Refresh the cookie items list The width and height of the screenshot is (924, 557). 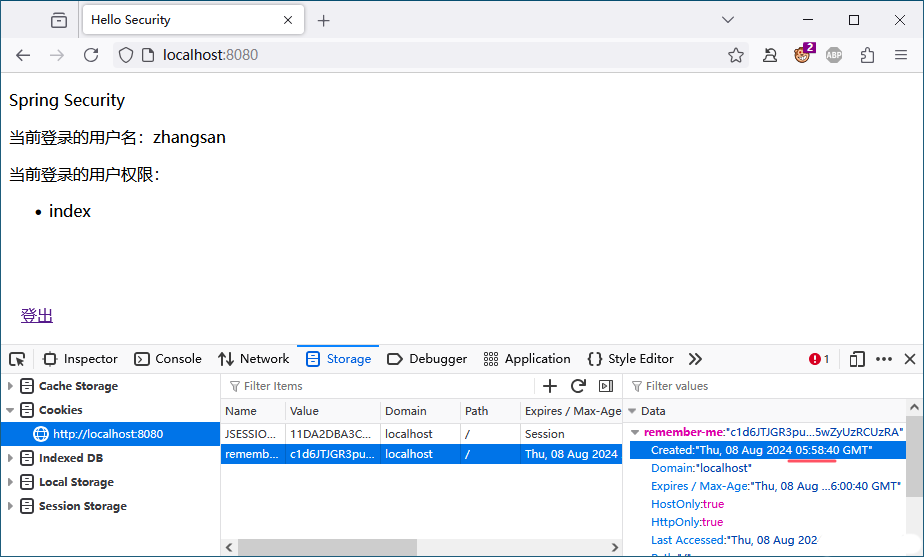tap(578, 386)
